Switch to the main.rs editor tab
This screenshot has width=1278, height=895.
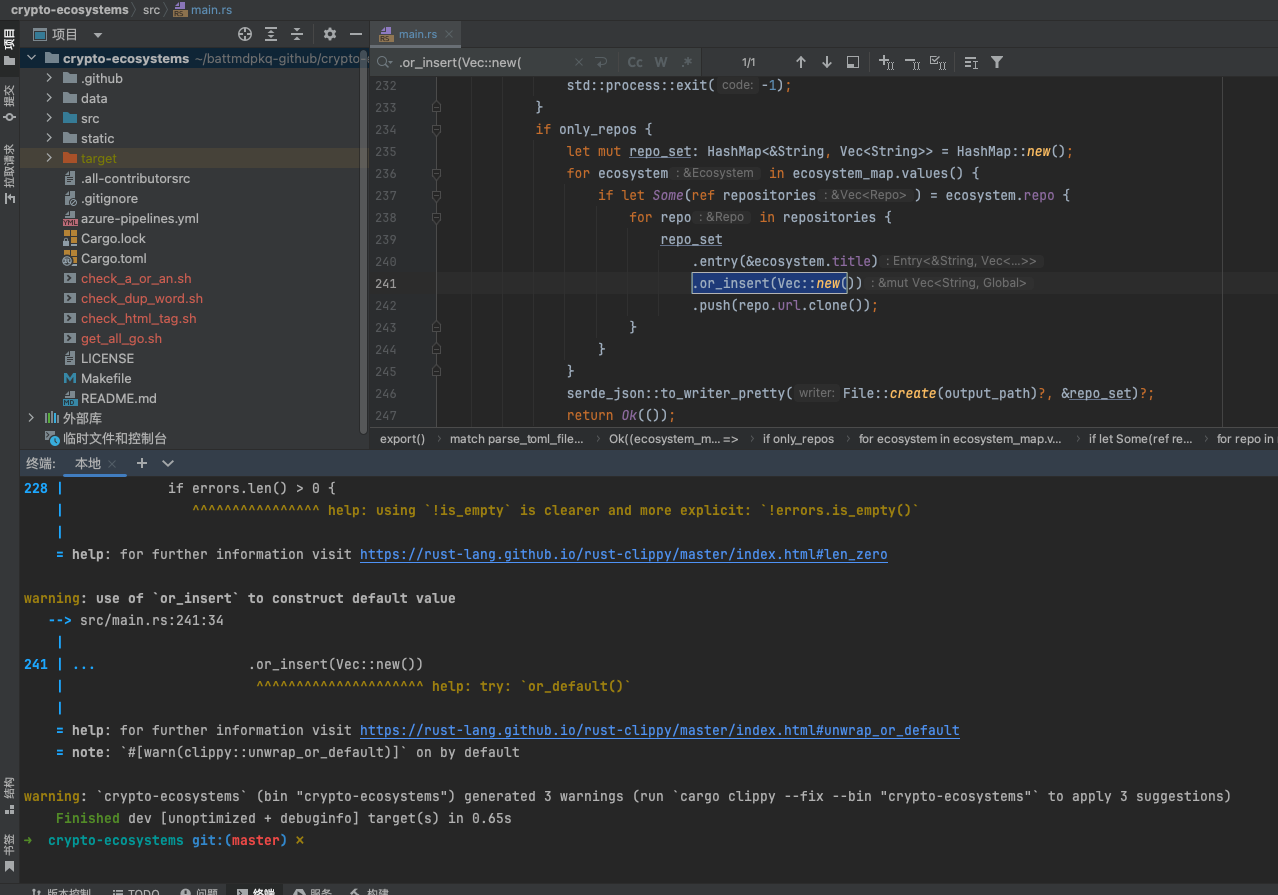(x=416, y=34)
